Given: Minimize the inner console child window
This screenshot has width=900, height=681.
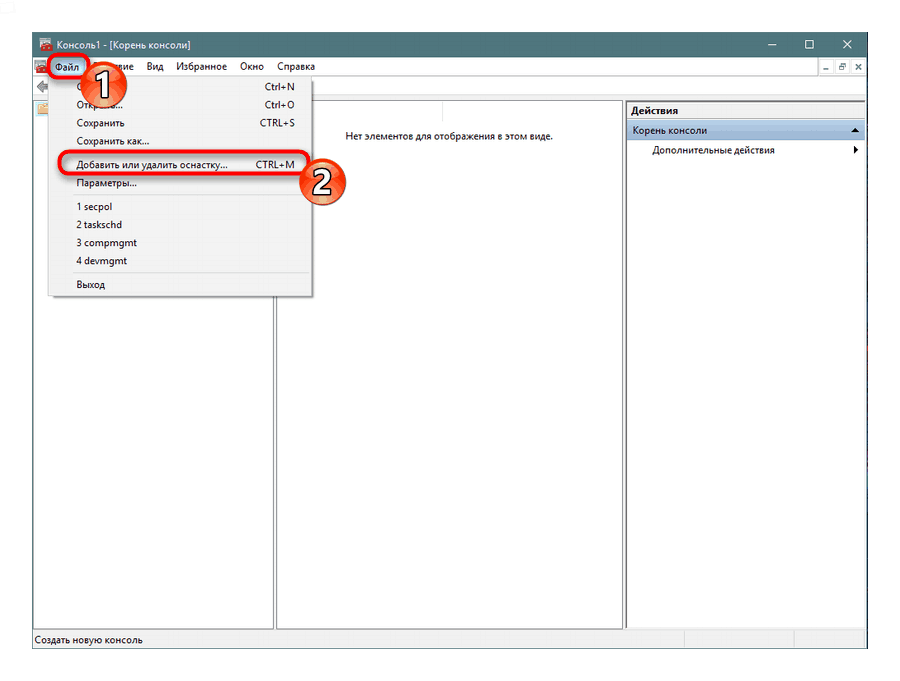Looking at the screenshot, I should pyautogui.click(x=825, y=67).
